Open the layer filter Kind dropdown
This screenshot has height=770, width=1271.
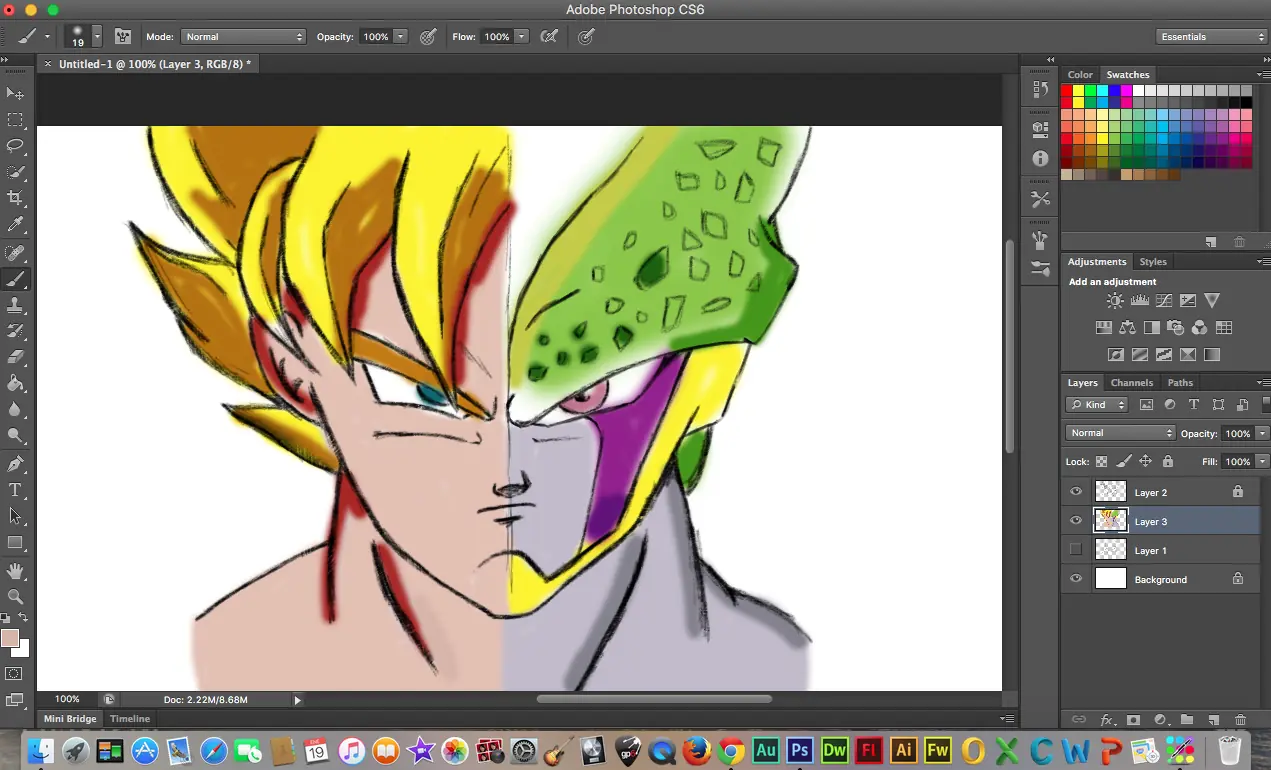point(1097,405)
